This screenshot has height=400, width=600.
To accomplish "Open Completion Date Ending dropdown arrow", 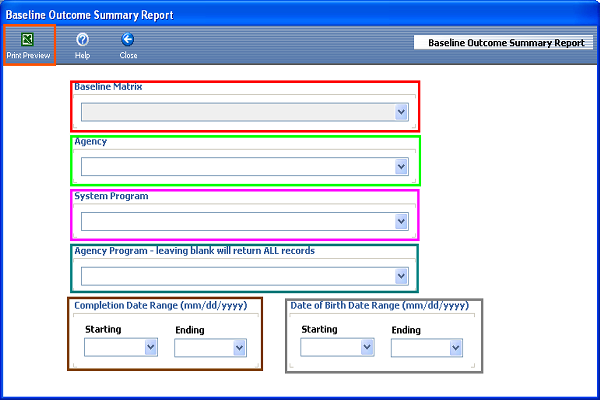I will tap(240, 348).
